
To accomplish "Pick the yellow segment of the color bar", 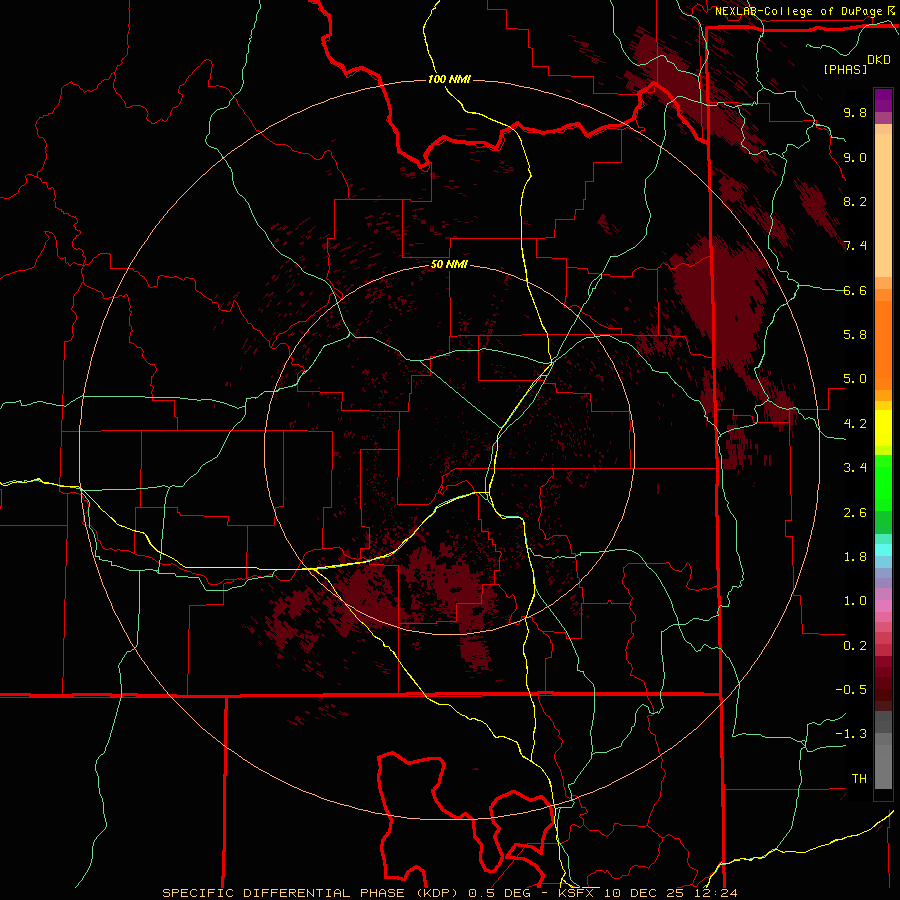I will point(883,428).
